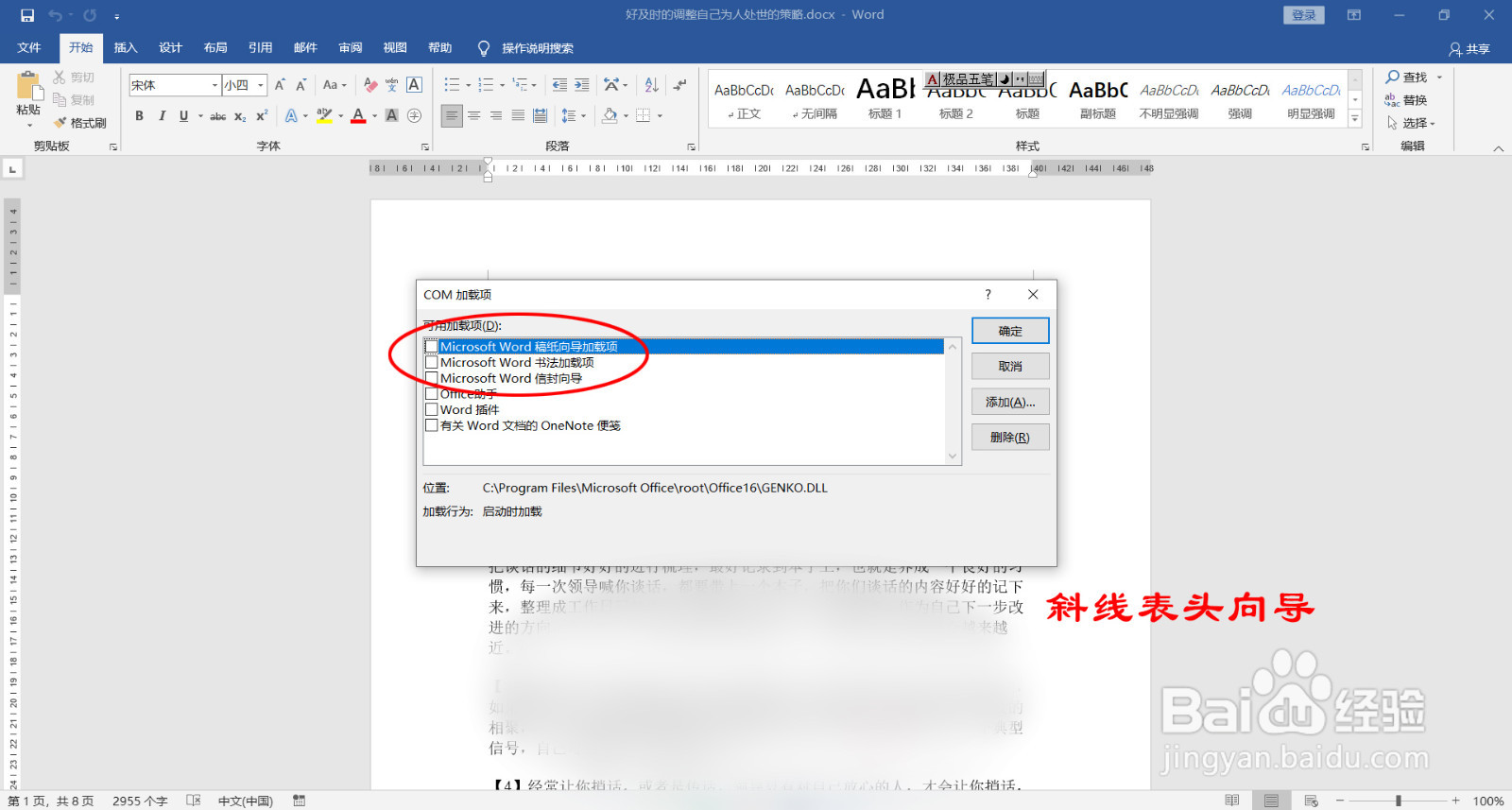
Task: Open the 文件 menu tab
Action: click(x=29, y=48)
